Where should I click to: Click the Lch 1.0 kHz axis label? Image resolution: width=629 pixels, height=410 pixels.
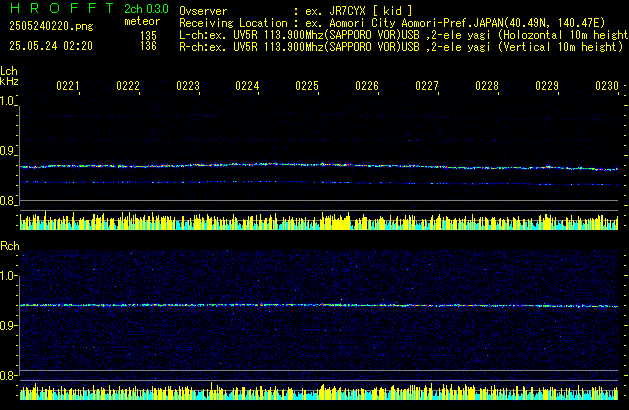click(7, 101)
